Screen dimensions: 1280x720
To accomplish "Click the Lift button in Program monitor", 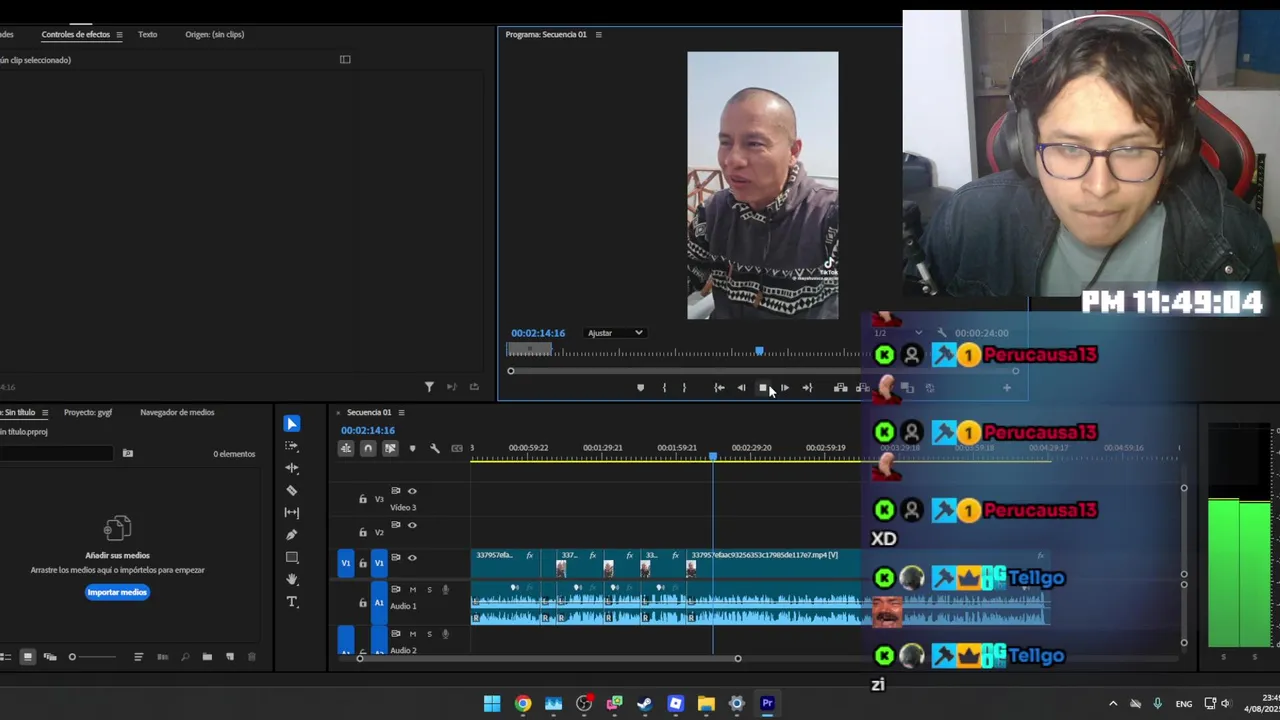I will tap(840, 388).
